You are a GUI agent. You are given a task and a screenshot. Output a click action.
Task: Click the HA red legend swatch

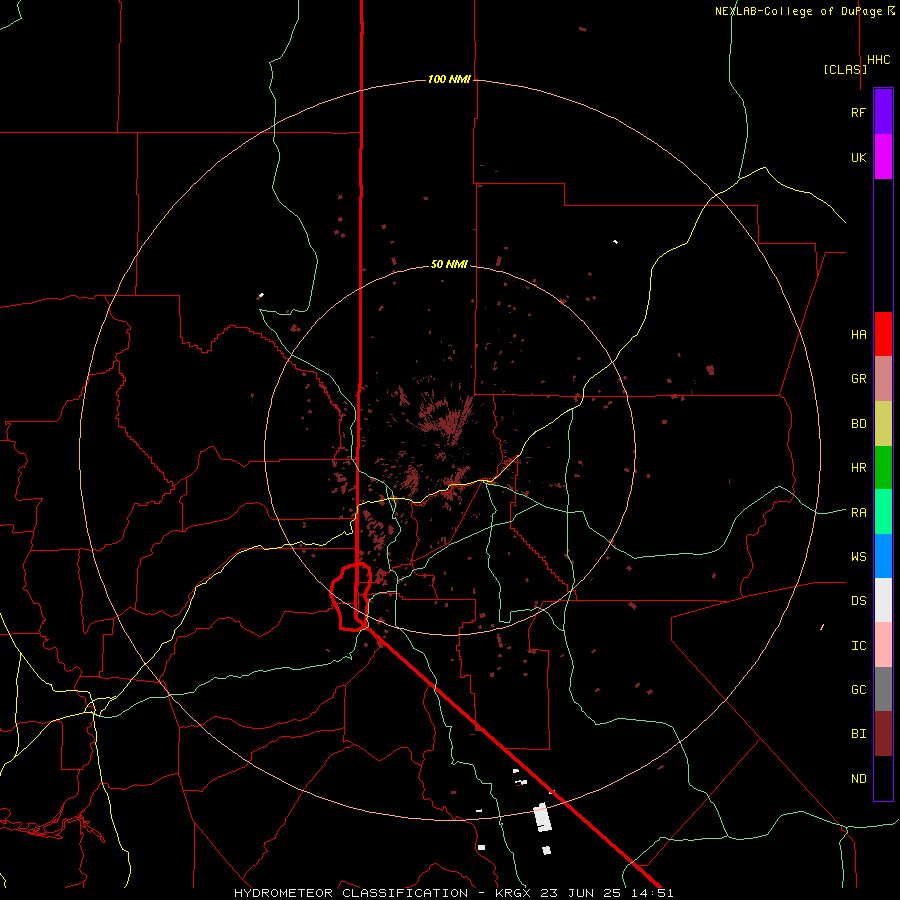(883, 334)
